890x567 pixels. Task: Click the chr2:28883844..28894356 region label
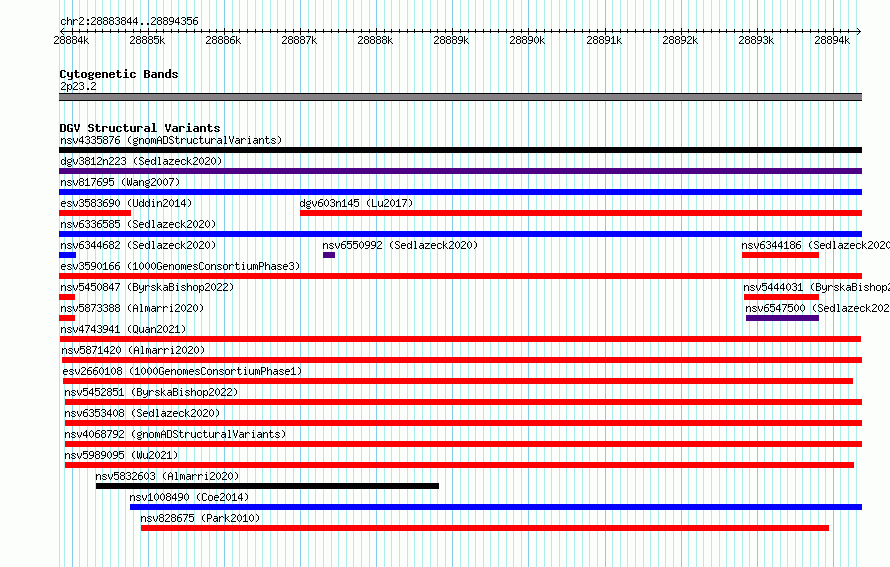129,21
